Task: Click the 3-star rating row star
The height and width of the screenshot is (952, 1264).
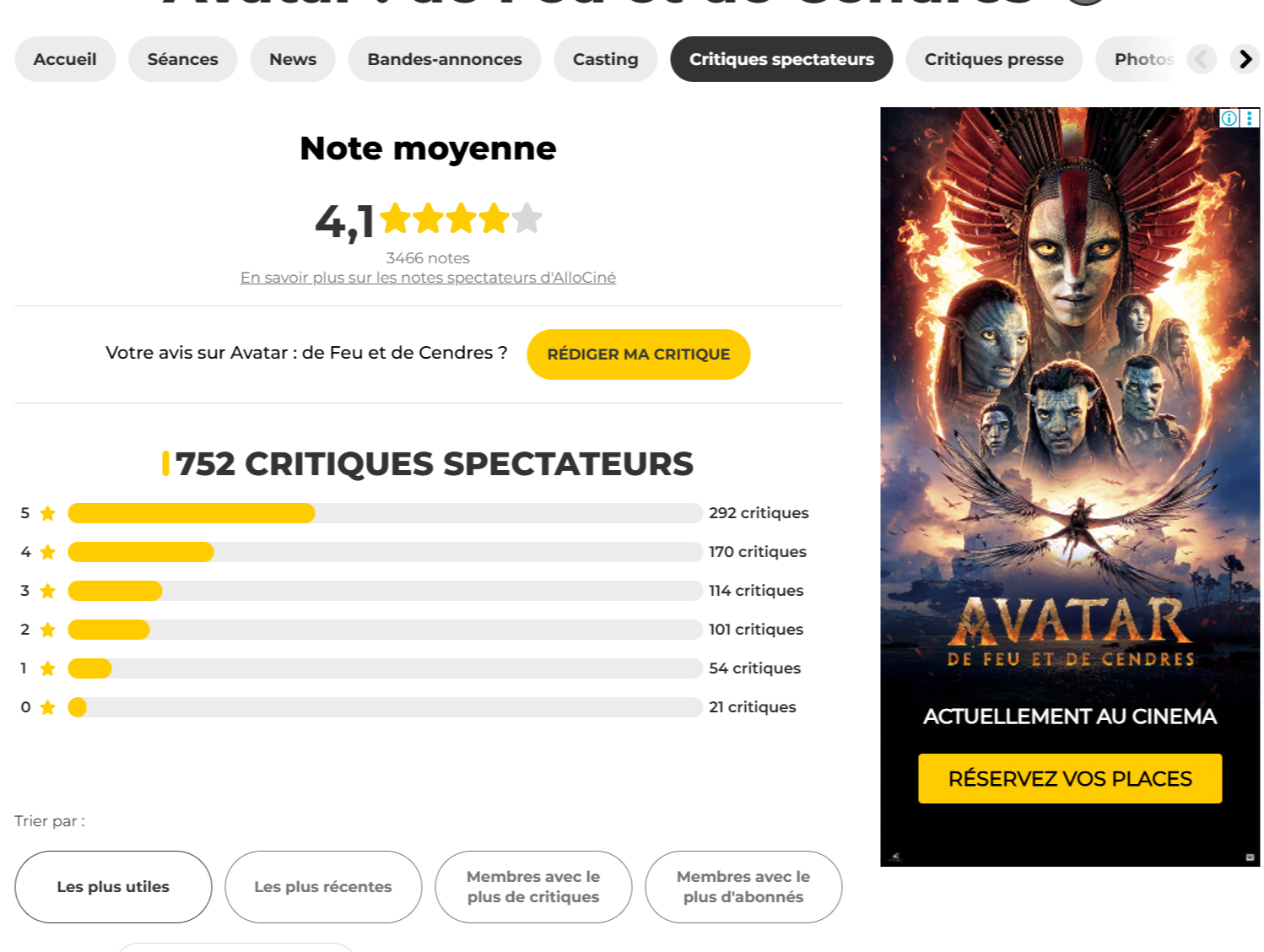Action: [48, 591]
